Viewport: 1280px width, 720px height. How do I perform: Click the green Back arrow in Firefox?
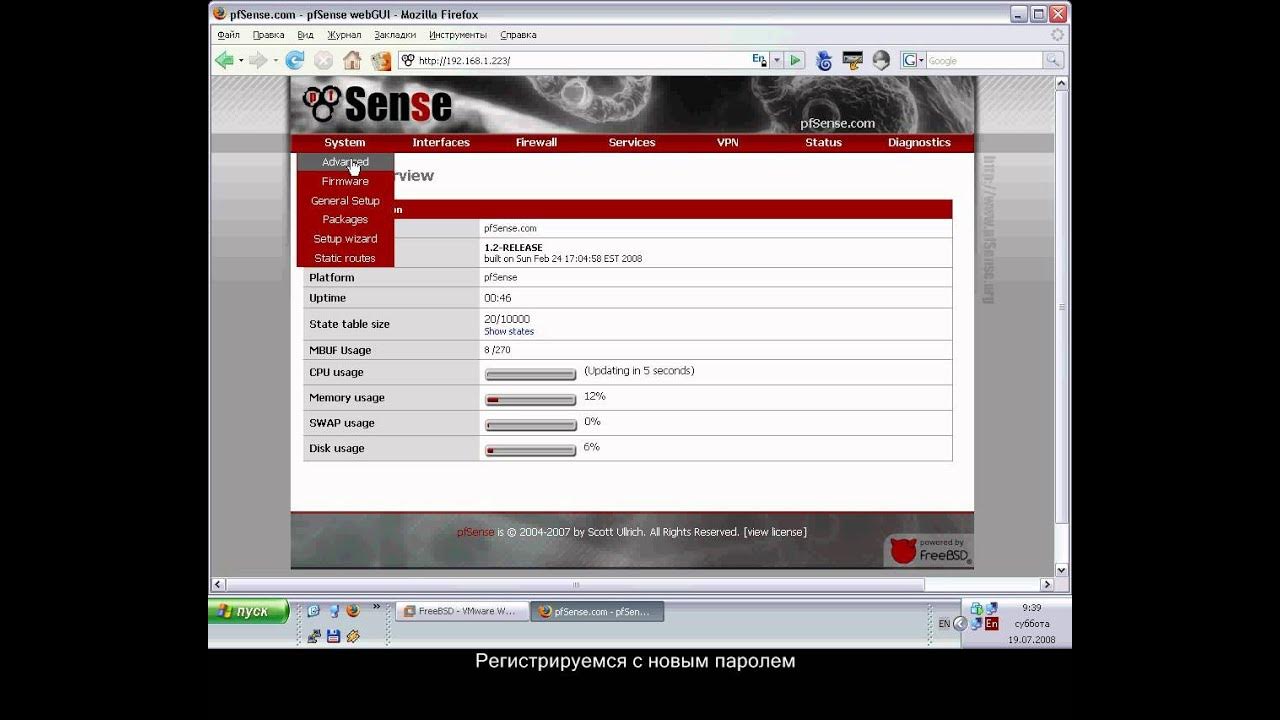coord(225,61)
